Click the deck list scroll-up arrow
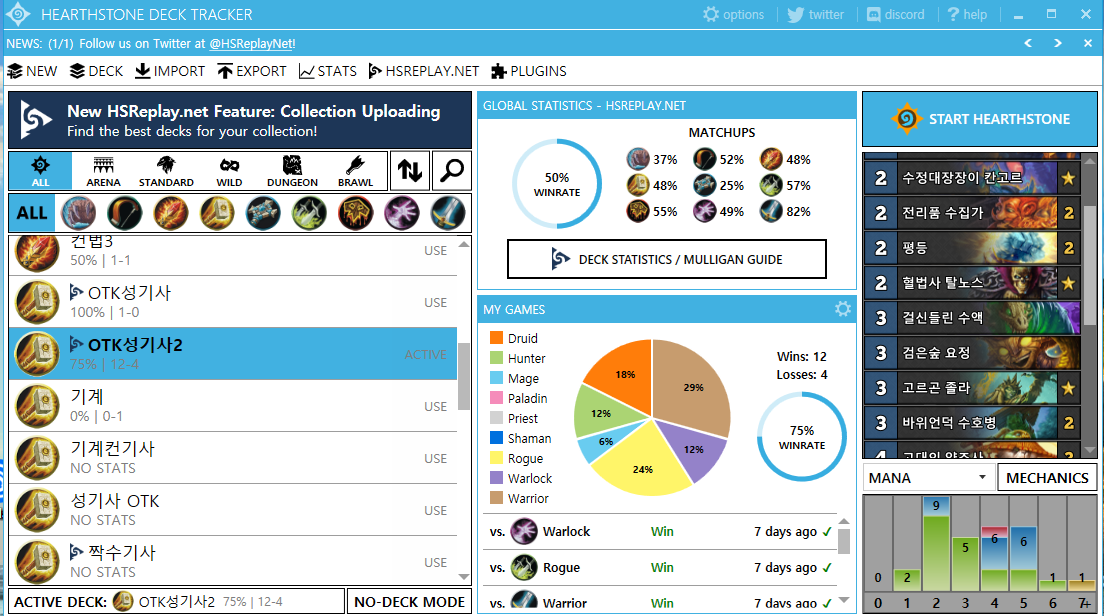 click(464, 244)
